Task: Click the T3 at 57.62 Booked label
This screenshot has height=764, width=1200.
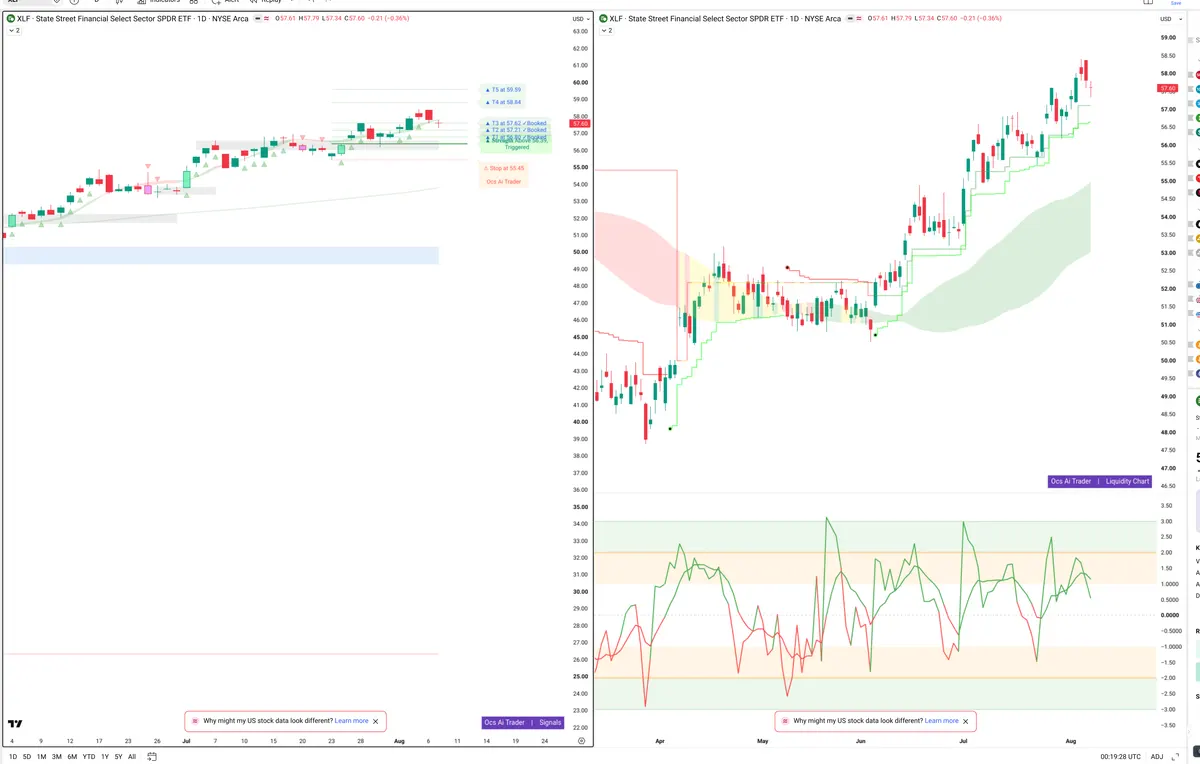Action: click(515, 123)
